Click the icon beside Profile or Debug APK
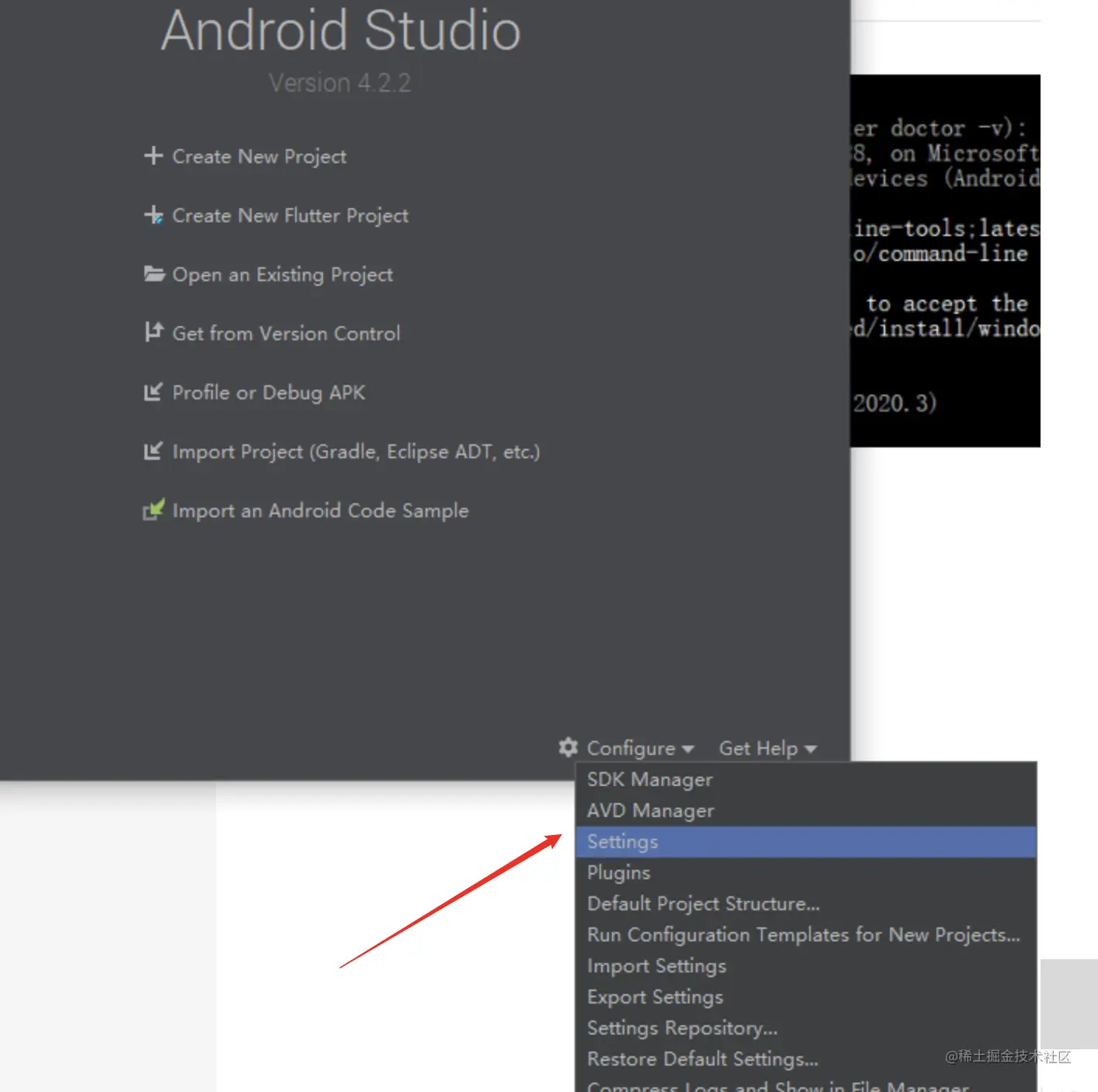This screenshot has width=1098, height=1092. 154,391
